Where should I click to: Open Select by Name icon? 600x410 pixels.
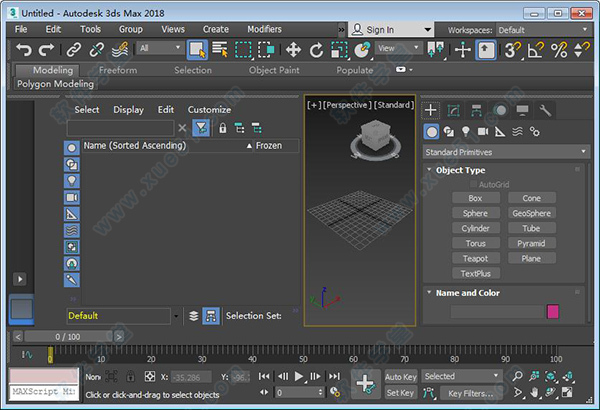(220, 50)
